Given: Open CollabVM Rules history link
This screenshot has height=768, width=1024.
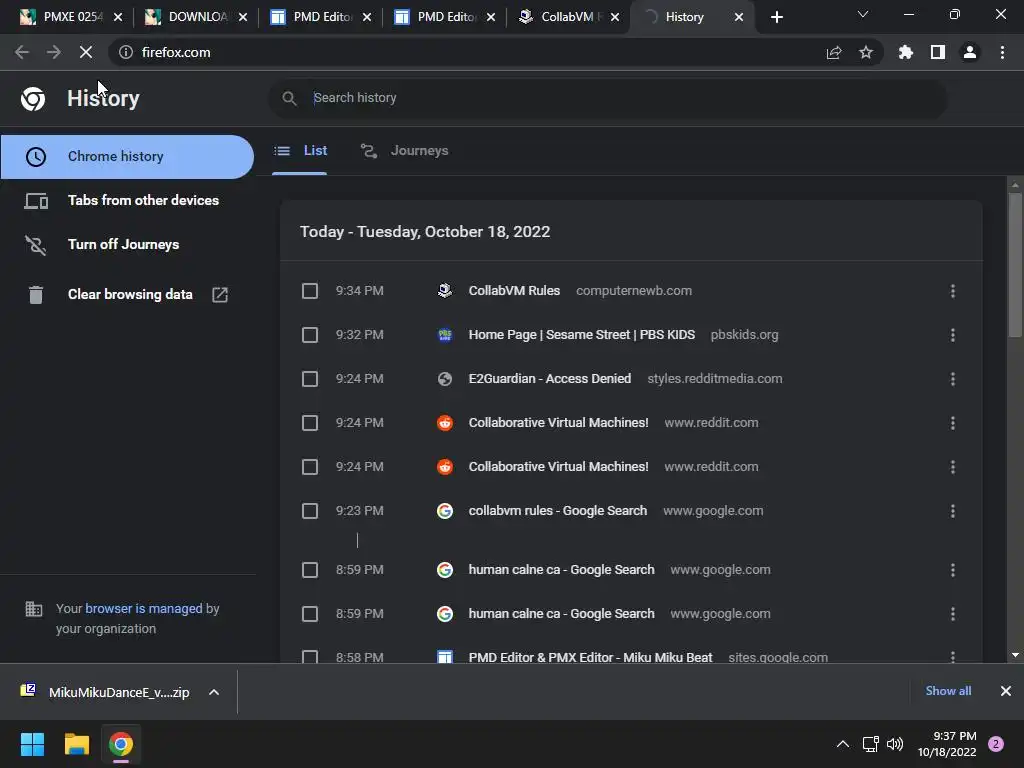Looking at the screenshot, I should (x=514, y=291).
